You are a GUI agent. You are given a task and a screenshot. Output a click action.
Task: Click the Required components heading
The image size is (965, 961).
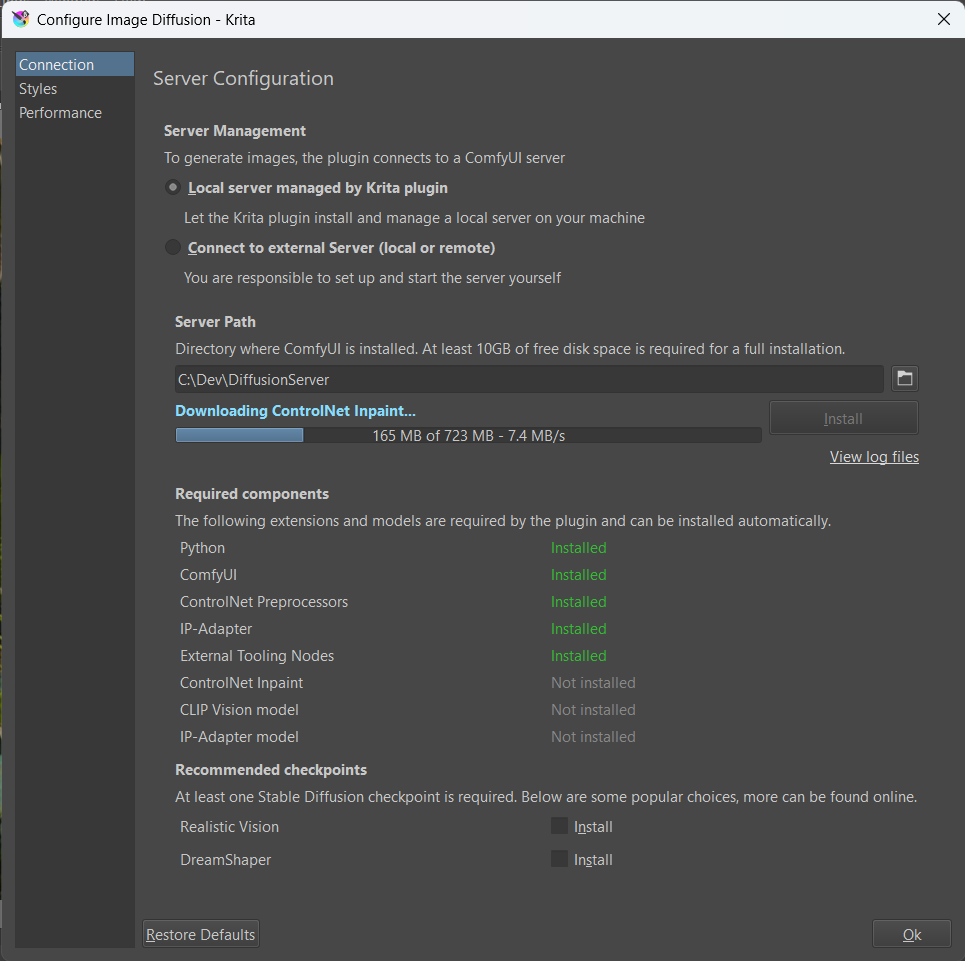252,494
